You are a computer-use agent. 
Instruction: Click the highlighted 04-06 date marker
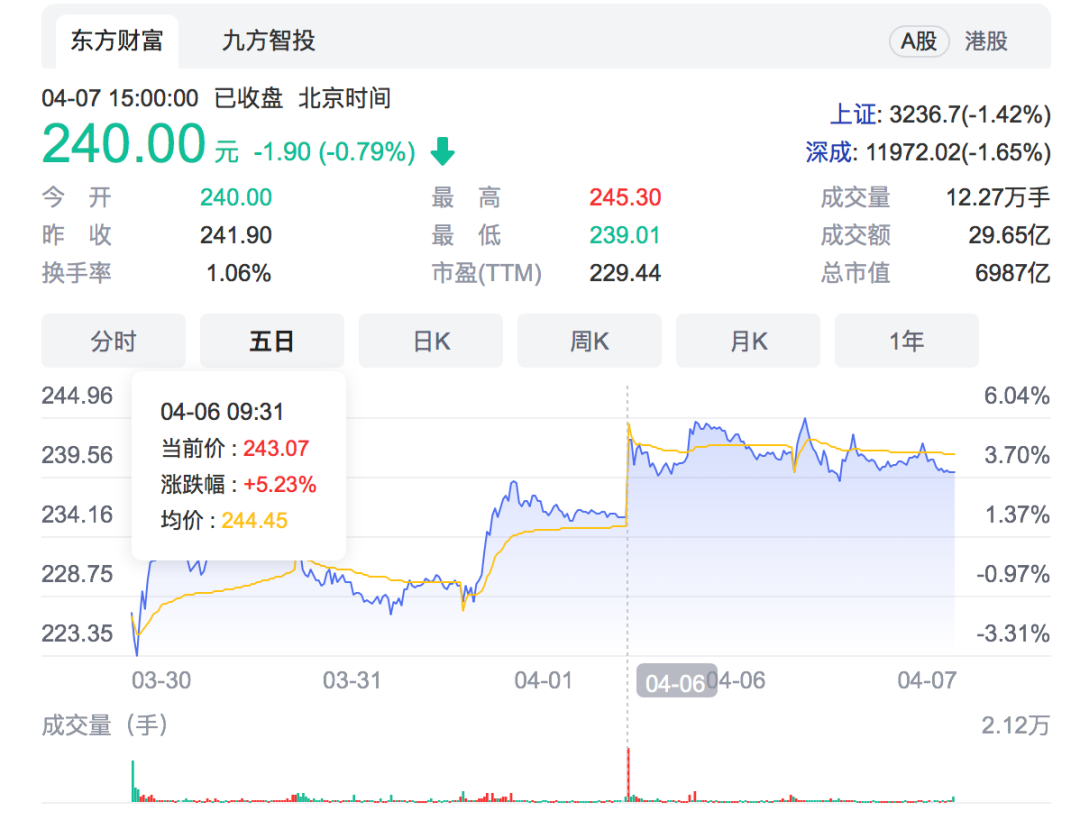(x=674, y=680)
